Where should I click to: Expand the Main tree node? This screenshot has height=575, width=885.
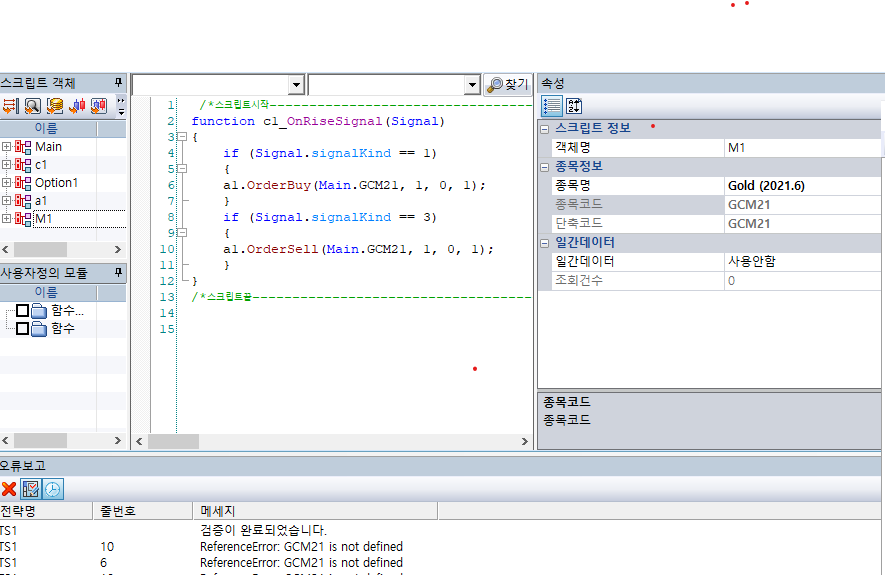coord(7,147)
